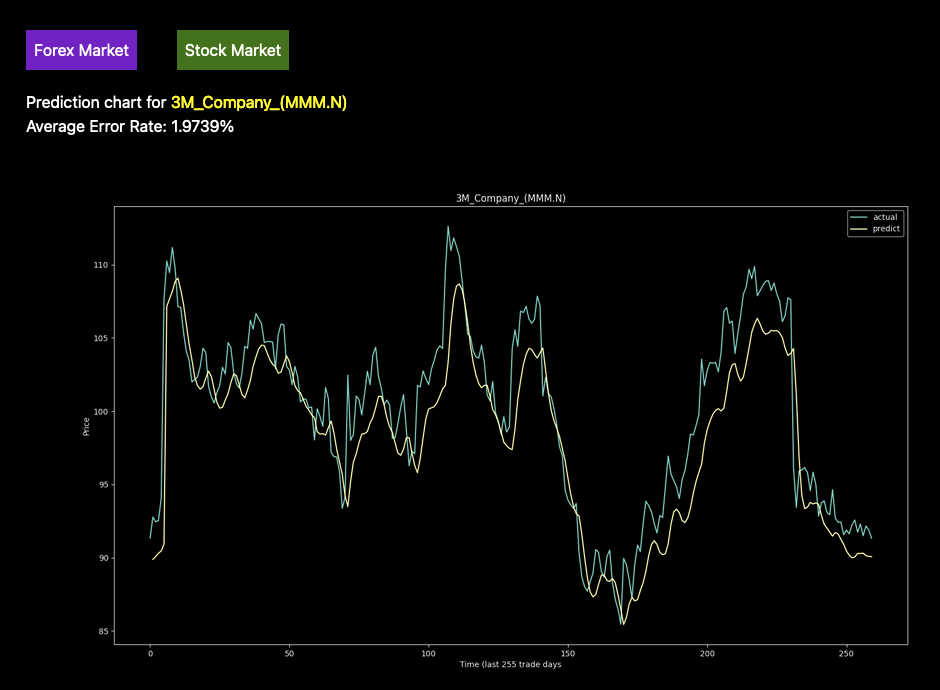Click the 'Price' y-axis label

pos(87,426)
